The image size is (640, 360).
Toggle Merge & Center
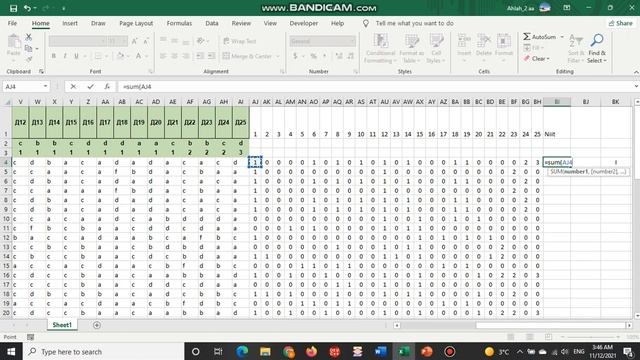tap(247, 56)
